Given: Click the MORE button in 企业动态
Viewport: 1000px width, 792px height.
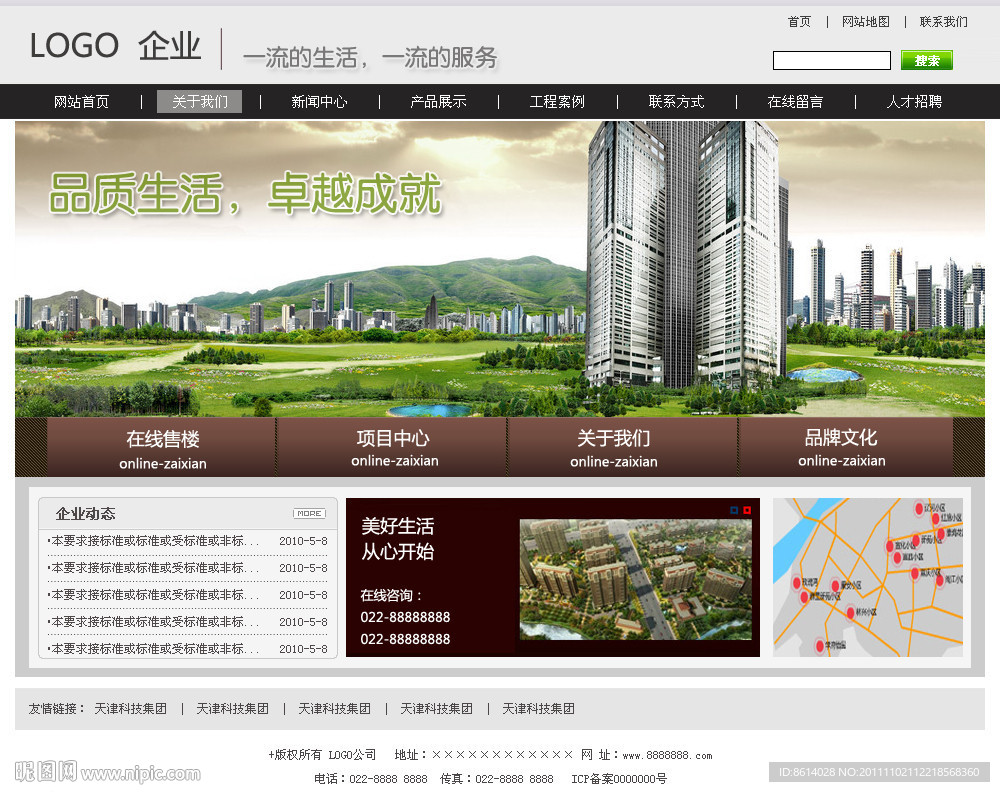Looking at the screenshot, I should point(309,513).
